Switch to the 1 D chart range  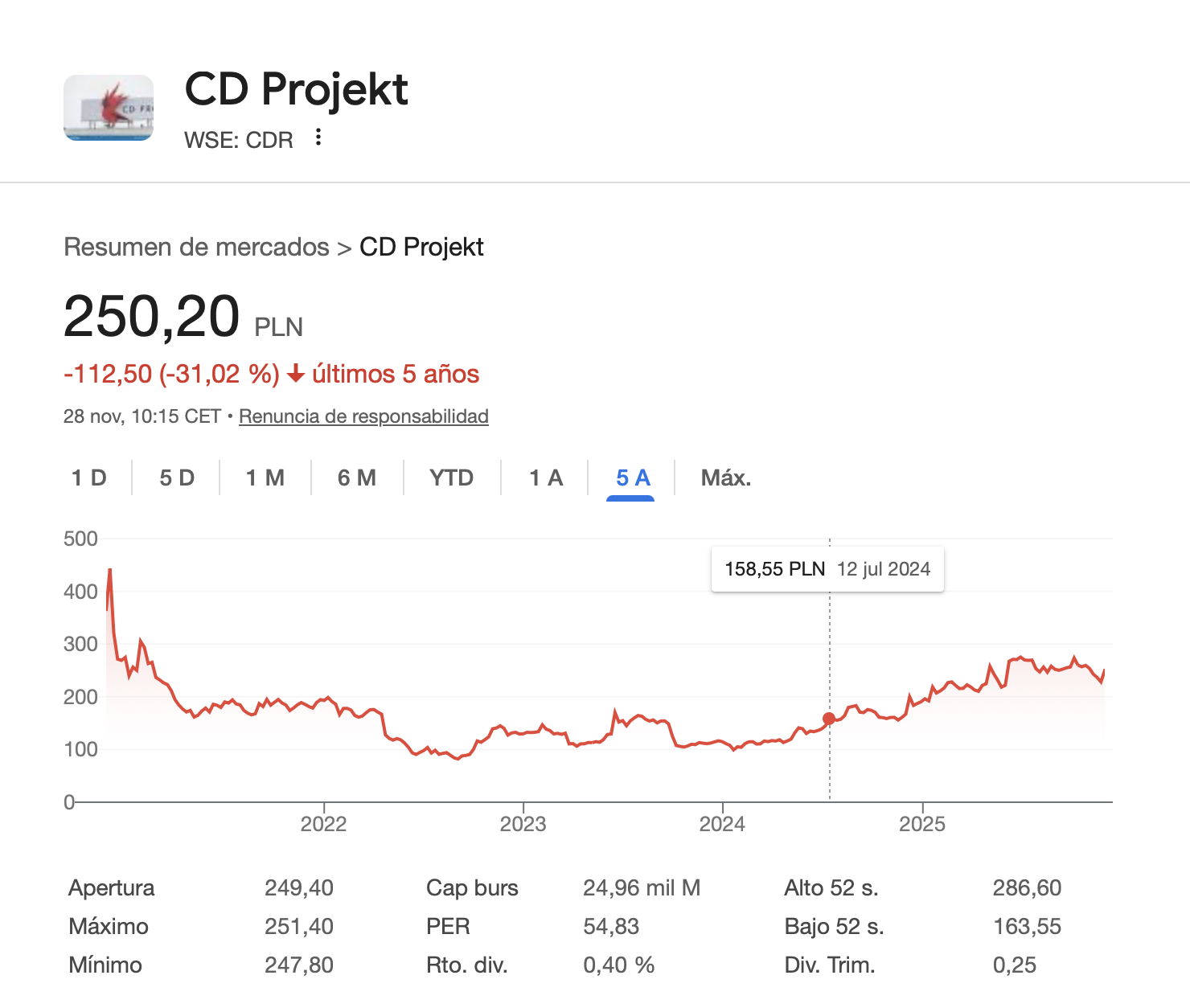(x=89, y=478)
